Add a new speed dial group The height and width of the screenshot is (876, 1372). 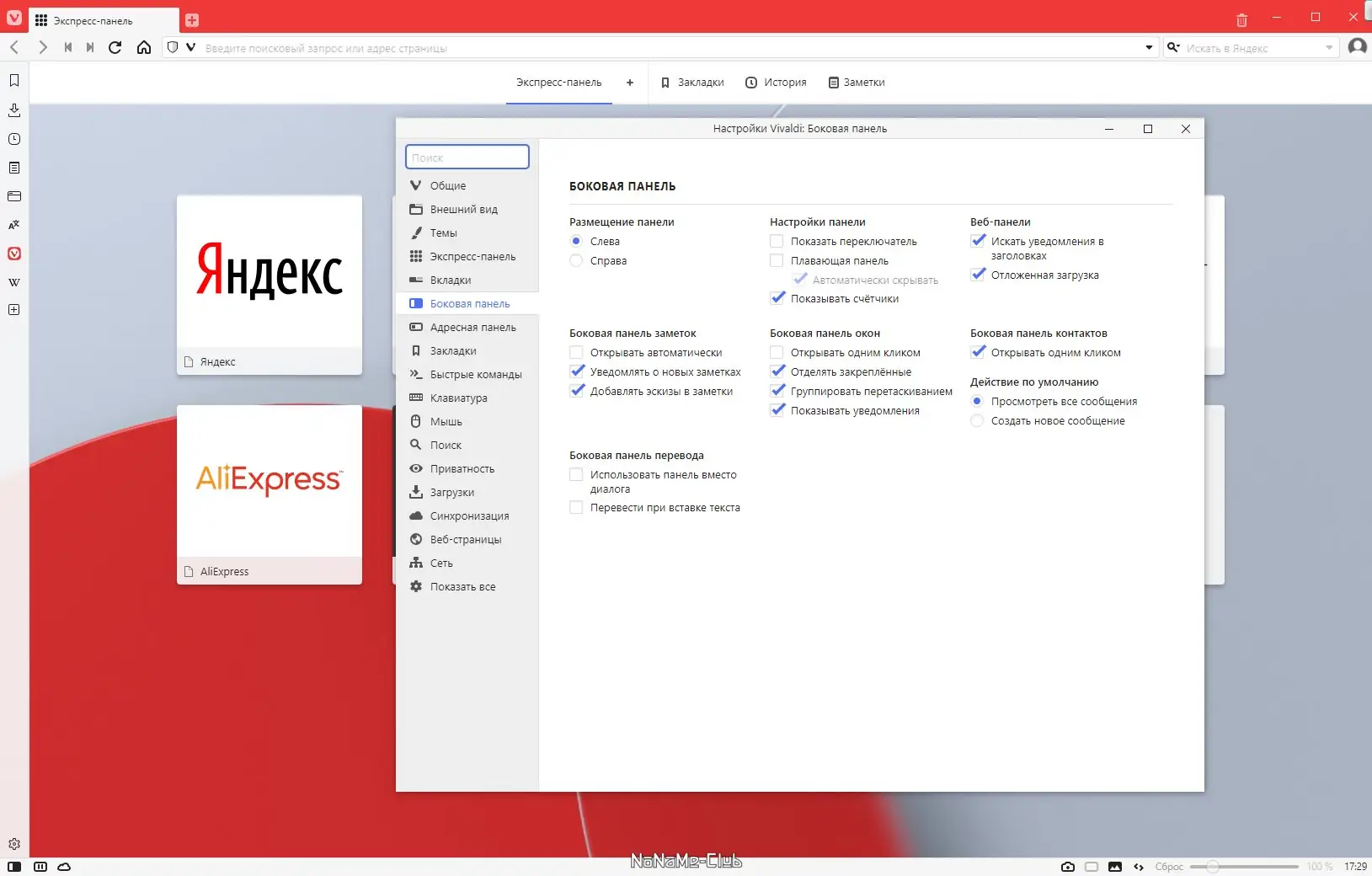tap(630, 83)
